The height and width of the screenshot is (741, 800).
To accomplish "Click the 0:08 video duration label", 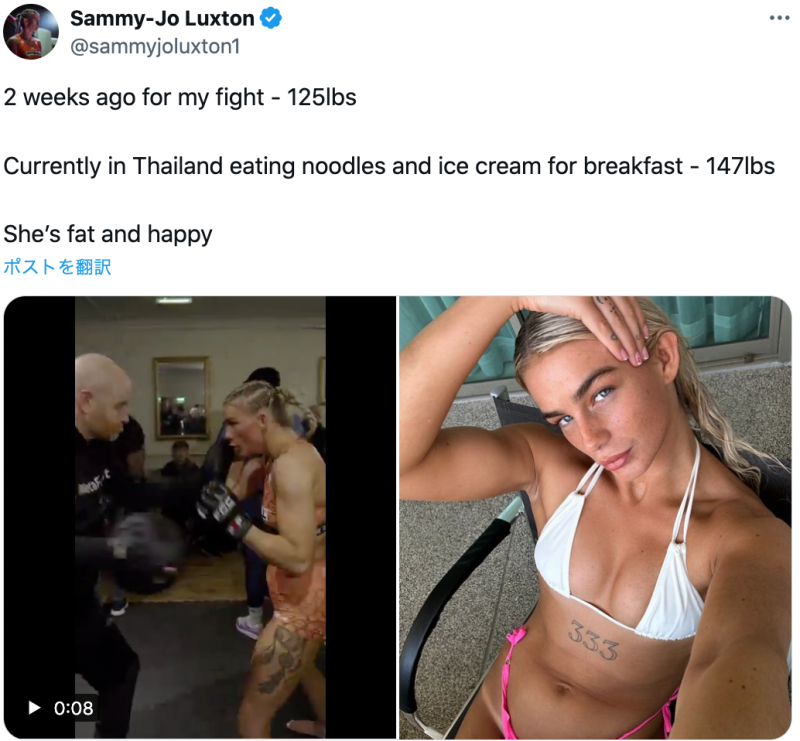I will point(73,708).
